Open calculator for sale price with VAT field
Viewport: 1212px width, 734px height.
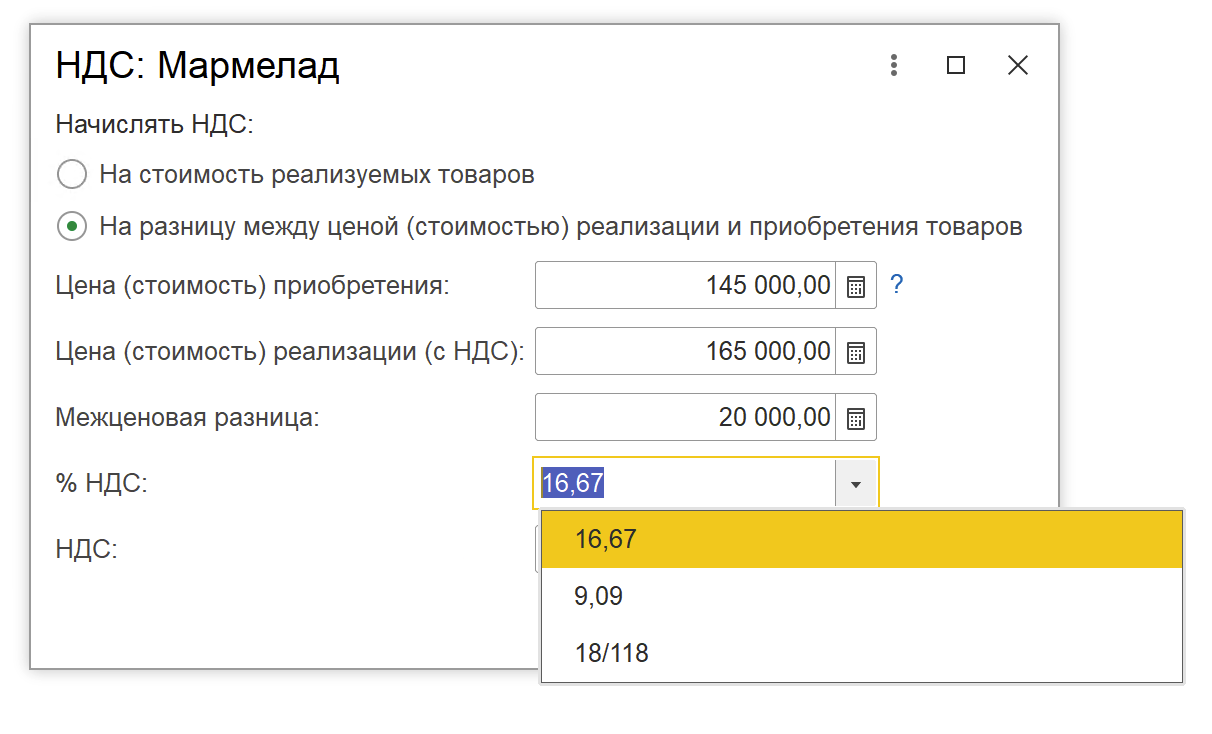(x=856, y=352)
